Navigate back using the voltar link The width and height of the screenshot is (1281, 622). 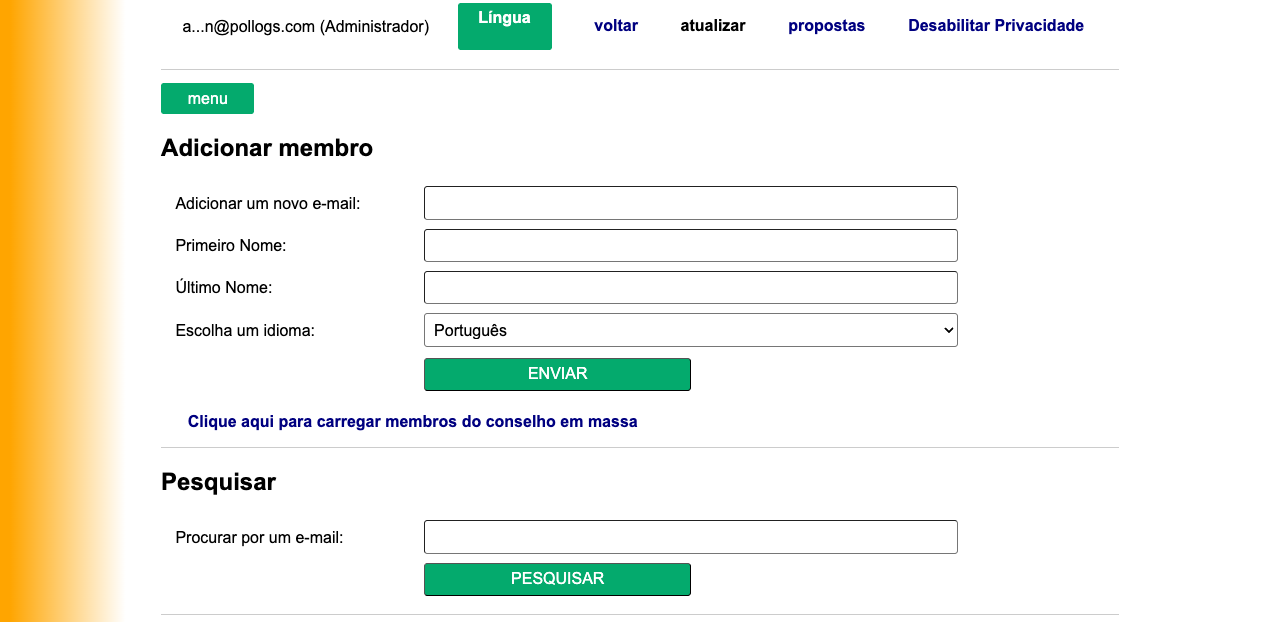[x=616, y=25]
